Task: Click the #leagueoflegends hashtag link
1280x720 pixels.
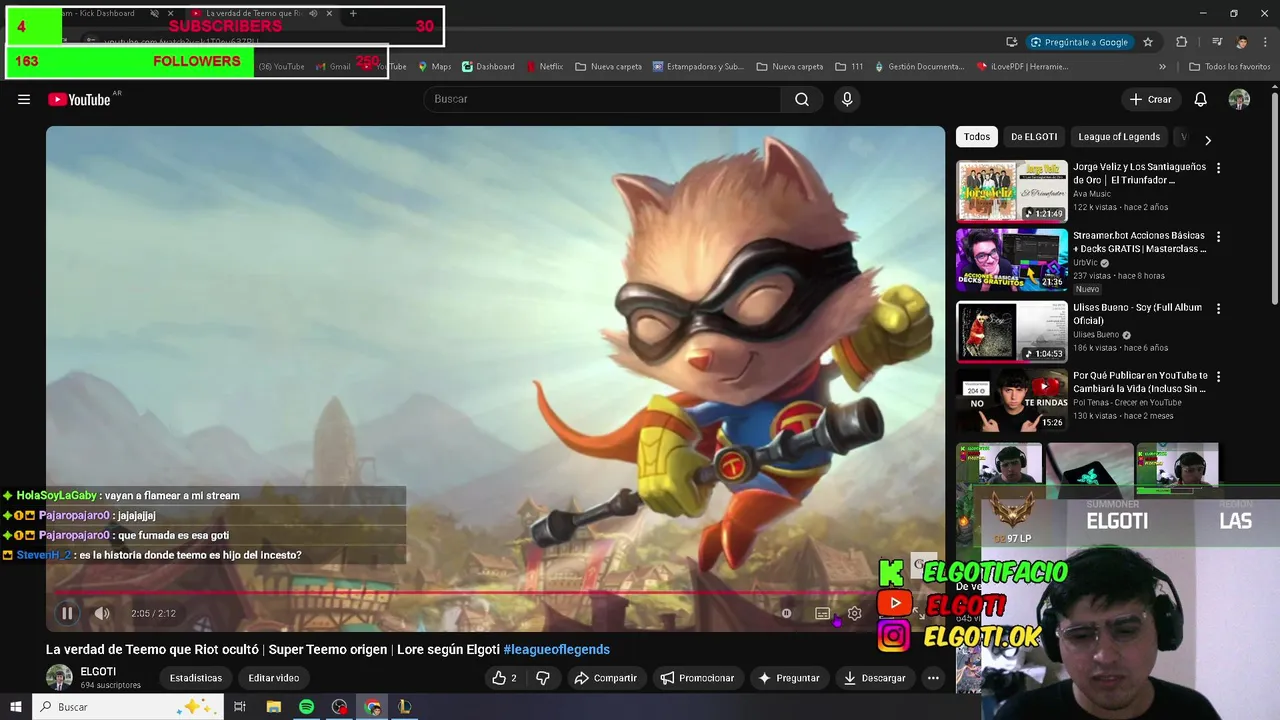Action: click(556, 649)
